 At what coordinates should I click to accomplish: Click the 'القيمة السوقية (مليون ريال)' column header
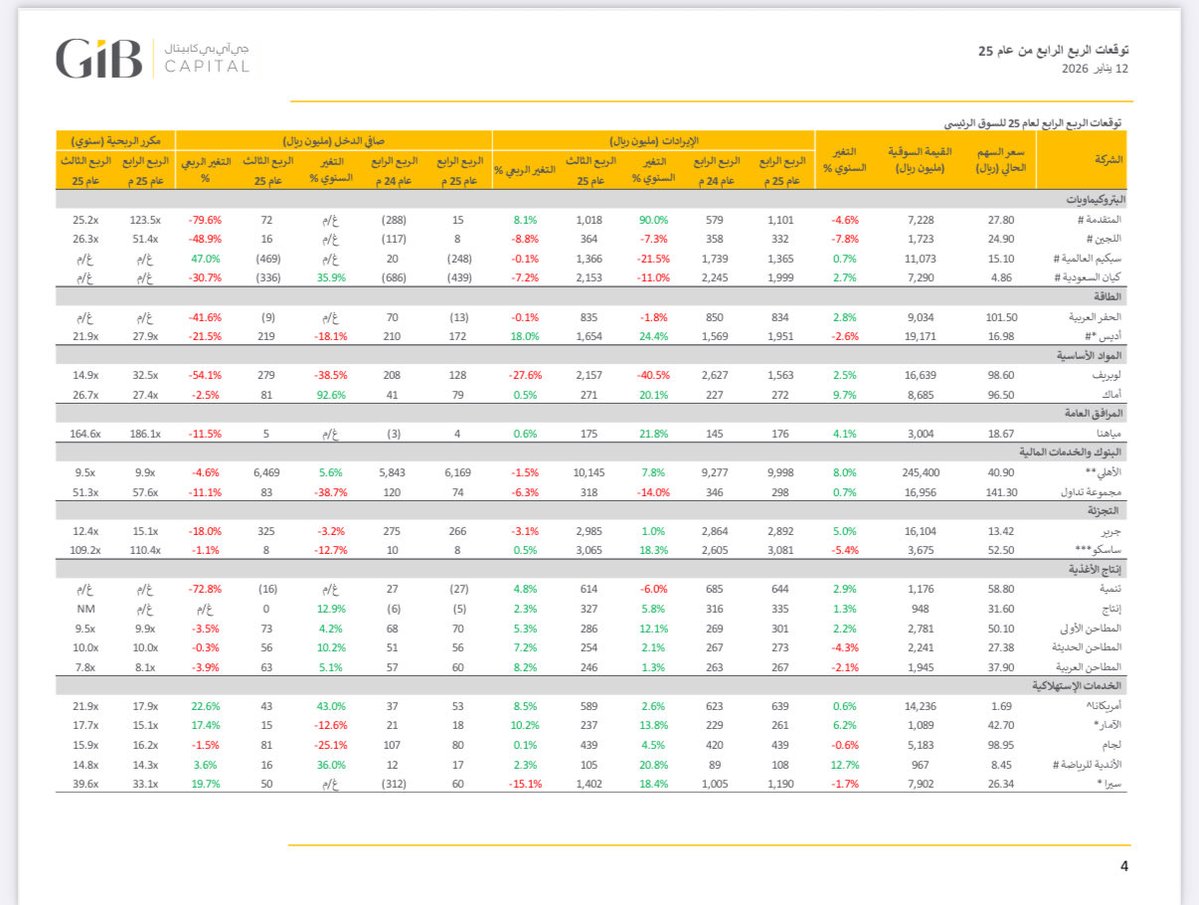(x=920, y=160)
